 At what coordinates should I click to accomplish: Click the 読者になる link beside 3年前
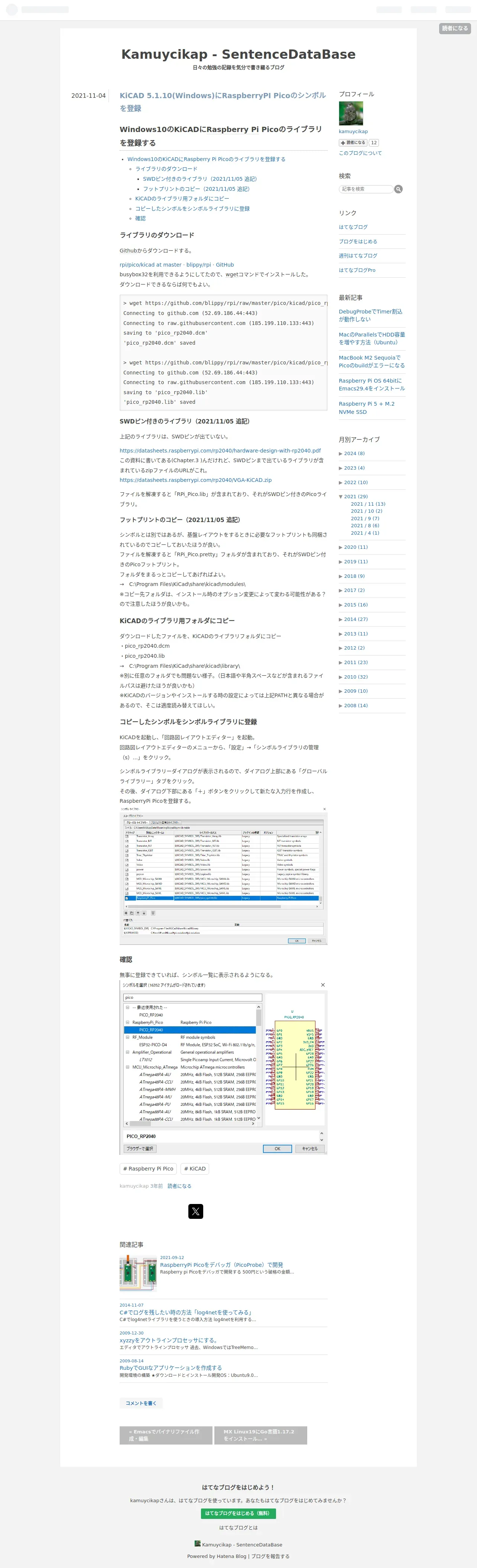[179, 1186]
